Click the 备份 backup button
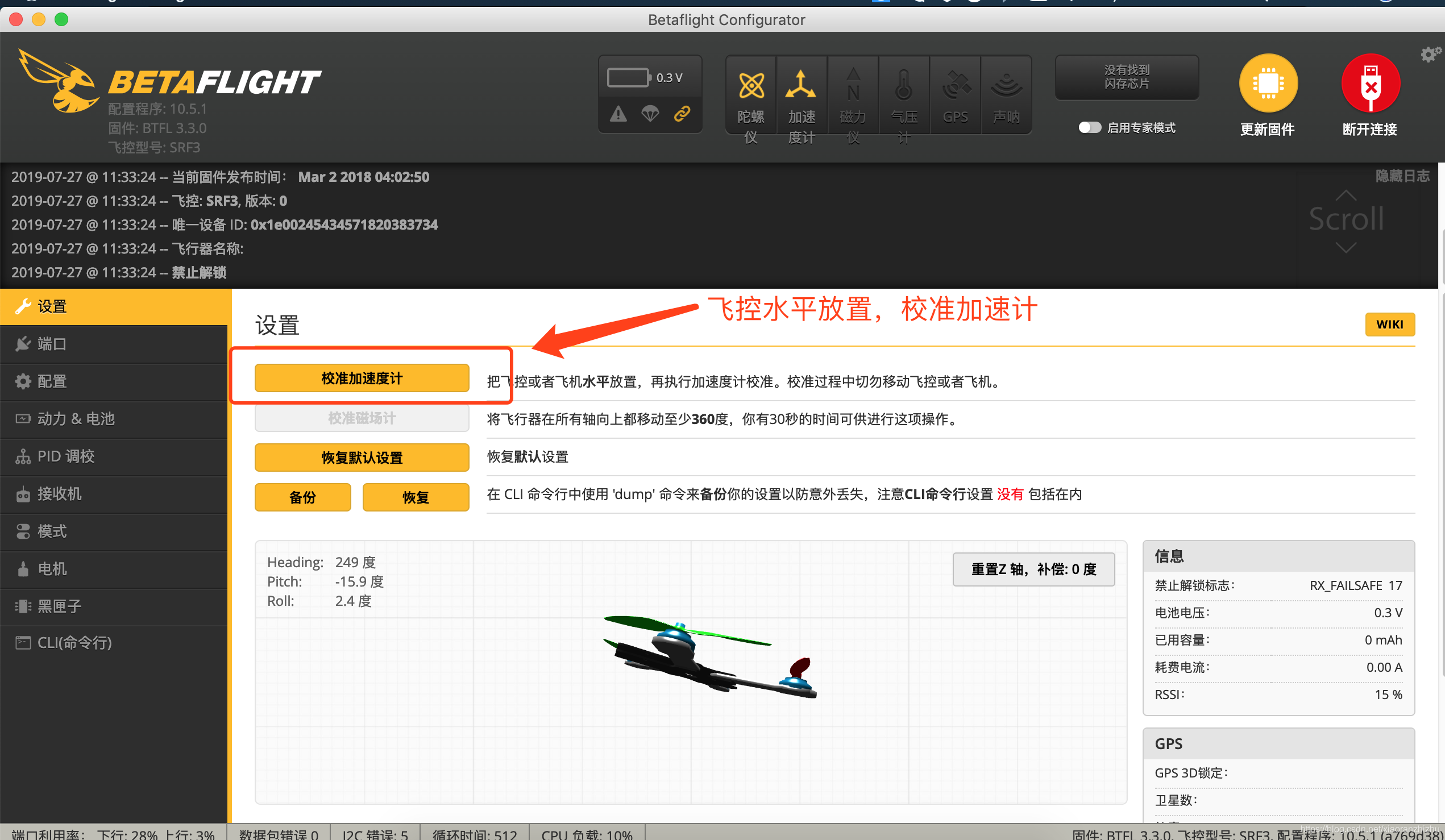Viewport: 1445px width, 840px height. pos(303,497)
